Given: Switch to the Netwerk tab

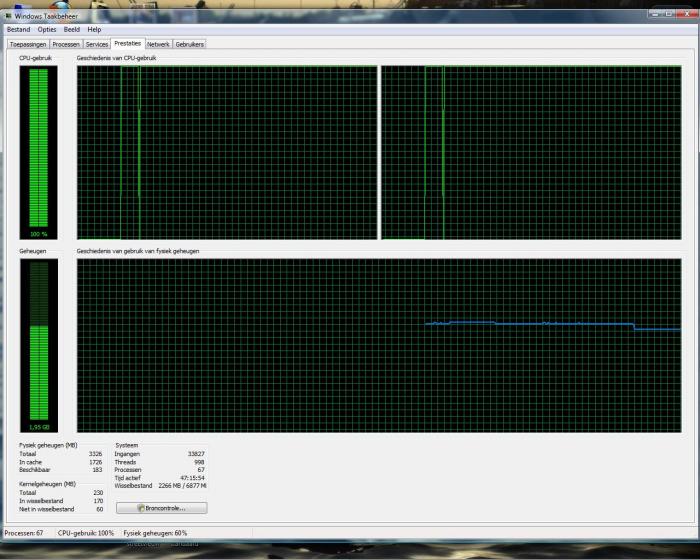Looking at the screenshot, I should (x=158, y=44).
